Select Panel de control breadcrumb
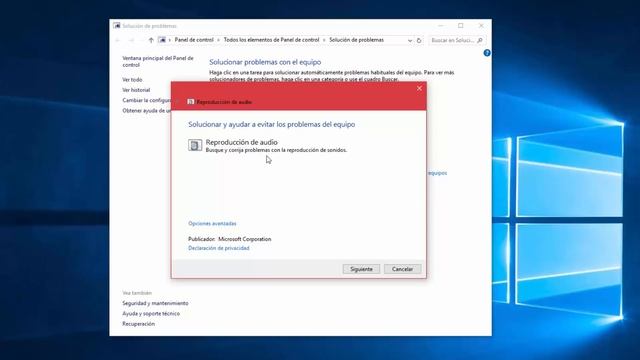This screenshot has width=640, height=360. [194, 40]
